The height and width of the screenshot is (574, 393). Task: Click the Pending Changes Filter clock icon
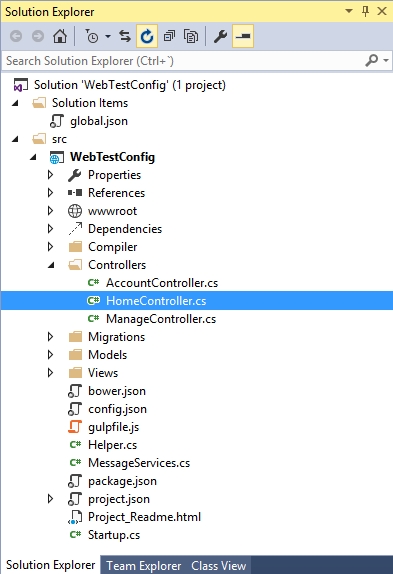pyautogui.click(x=91, y=36)
